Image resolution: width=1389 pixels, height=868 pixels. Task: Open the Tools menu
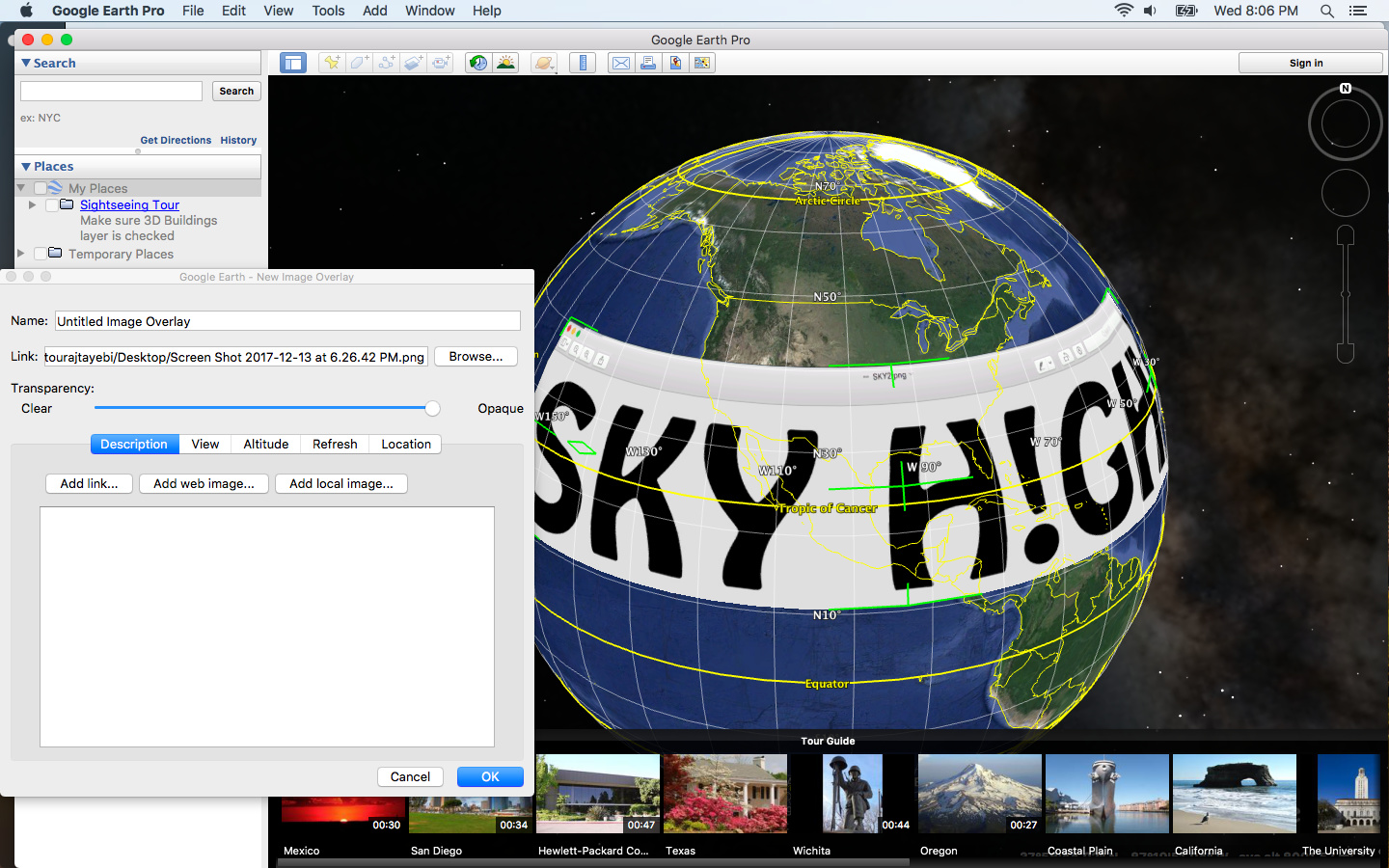pyautogui.click(x=328, y=11)
